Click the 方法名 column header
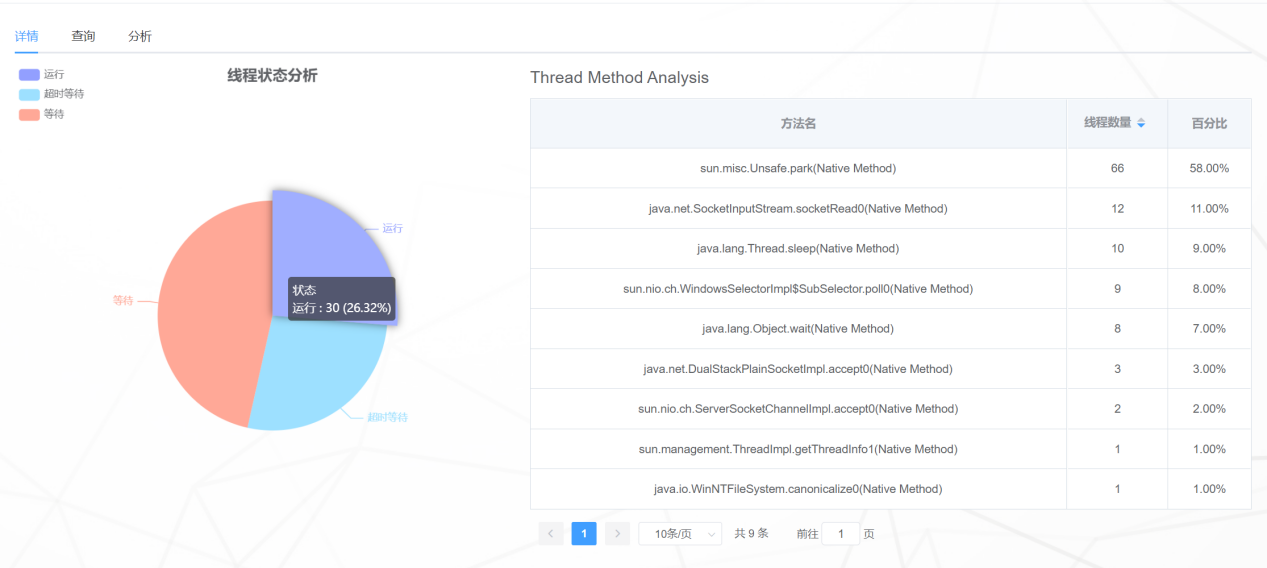1267x568 pixels. coord(798,123)
